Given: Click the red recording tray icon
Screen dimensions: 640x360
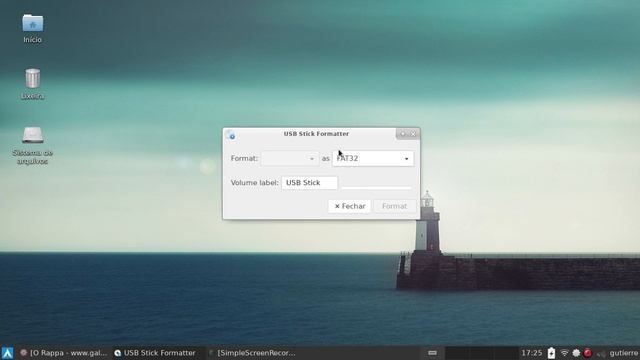Looking at the screenshot, I should point(587,353).
